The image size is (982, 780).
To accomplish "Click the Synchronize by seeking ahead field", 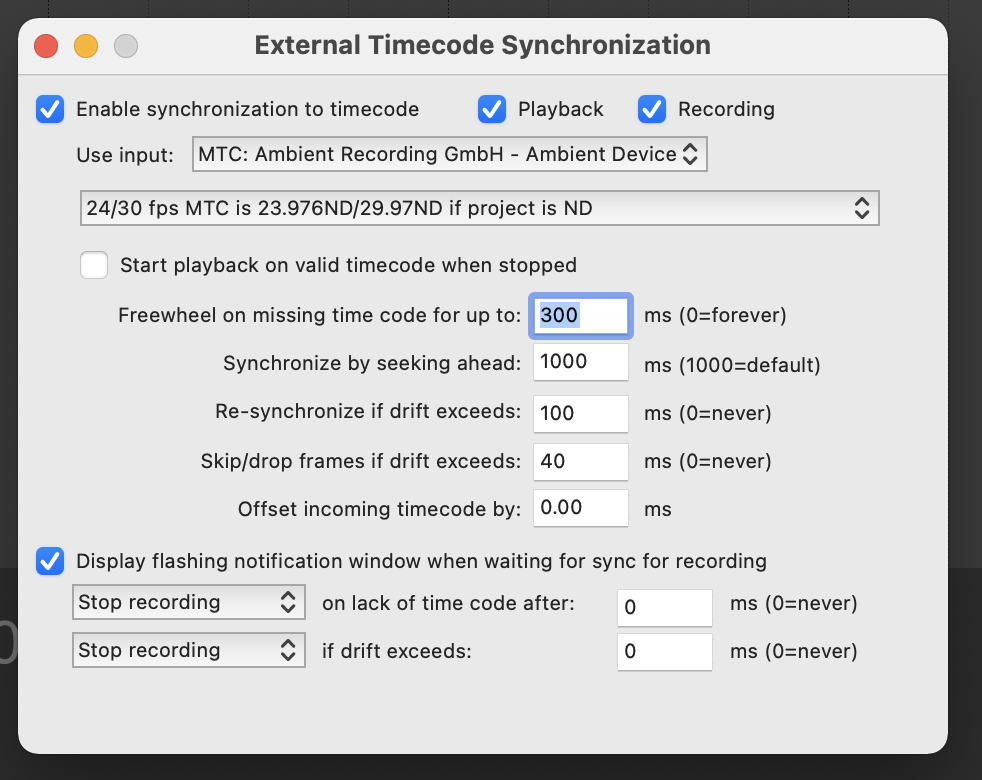I will 581,363.
